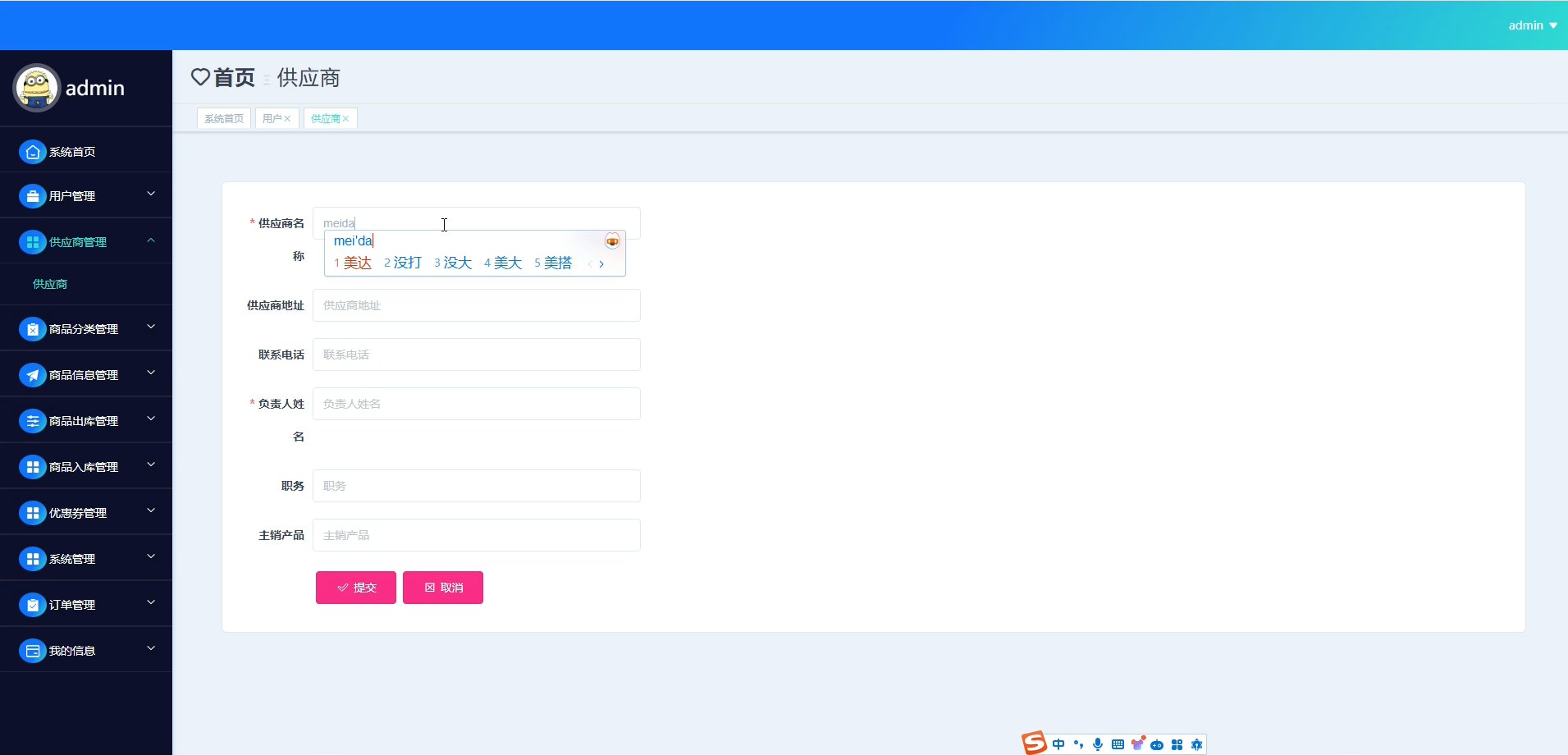
Task: Click the 优惠券管理 grid icon
Action: pos(33,513)
